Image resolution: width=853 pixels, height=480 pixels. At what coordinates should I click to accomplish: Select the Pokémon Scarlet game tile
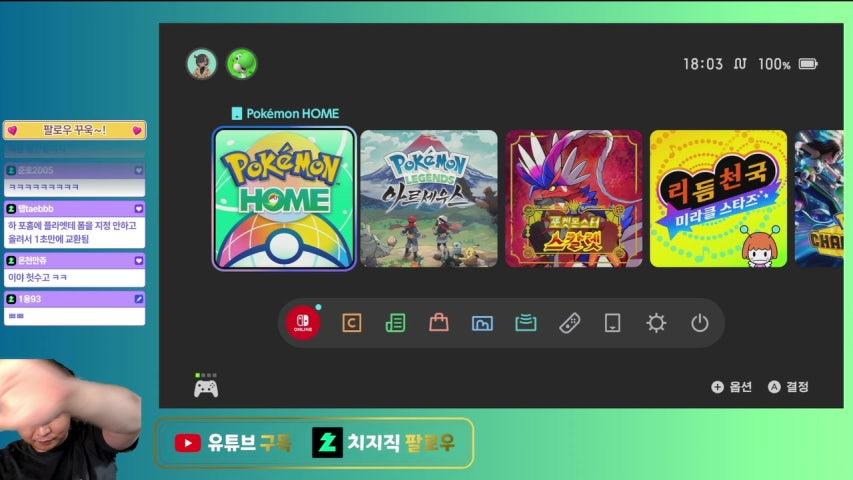click(574, 199)
